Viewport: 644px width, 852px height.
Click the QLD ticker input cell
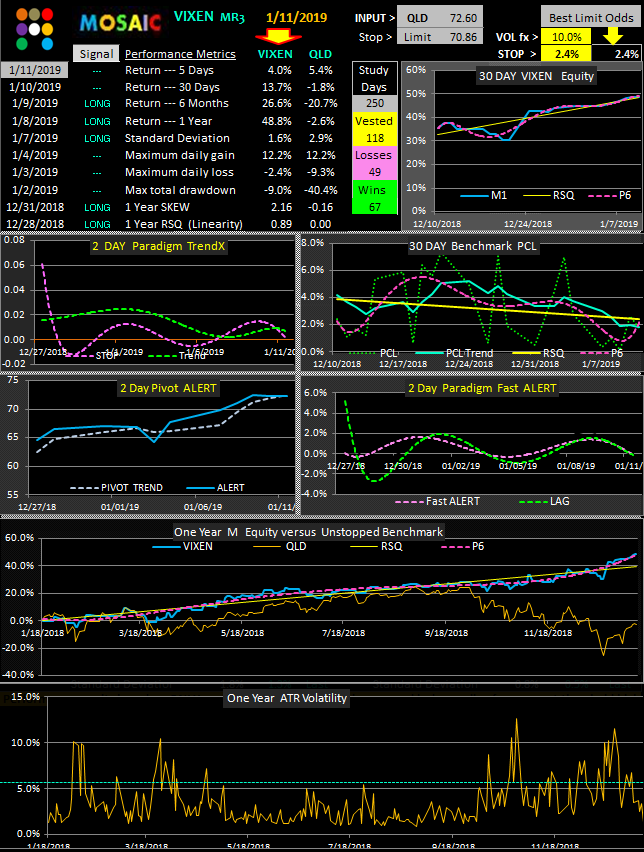click(x=417, y=18)
